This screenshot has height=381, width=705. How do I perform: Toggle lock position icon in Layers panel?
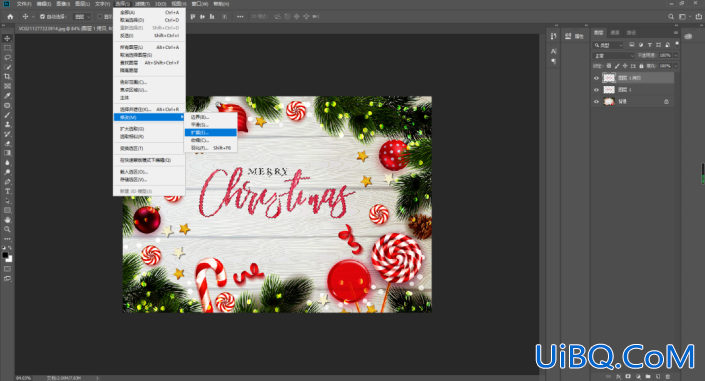coord(625,66)
